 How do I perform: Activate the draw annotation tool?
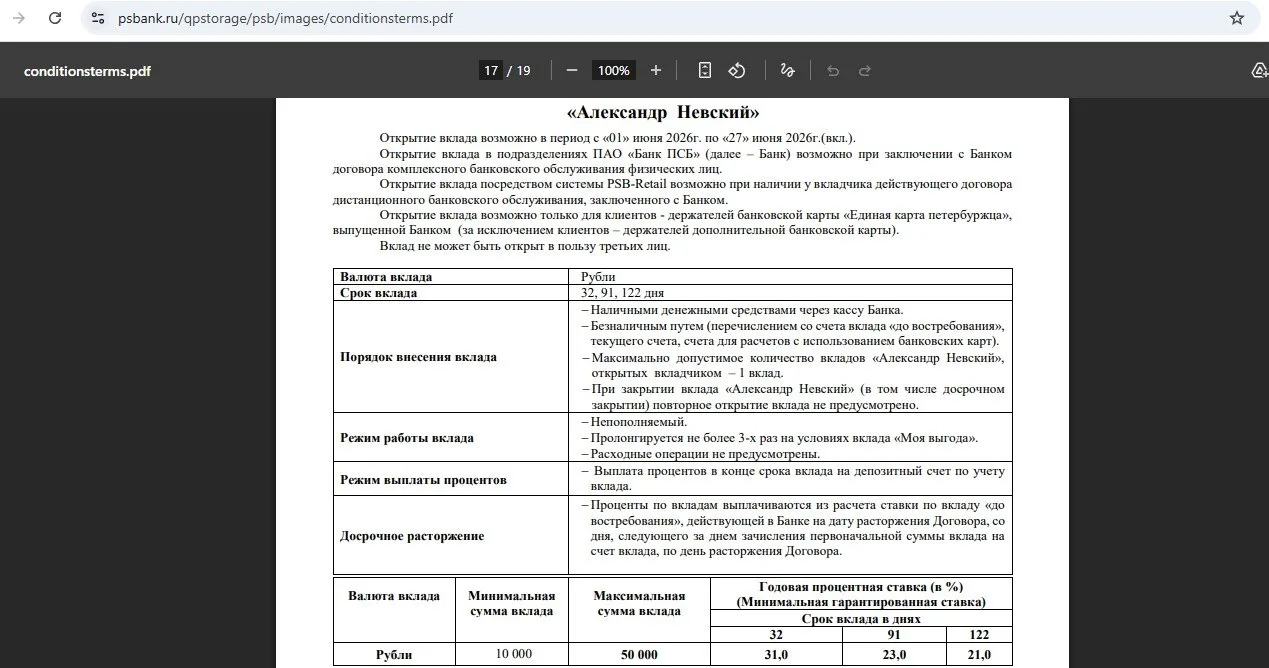click(x=787, y=70)
